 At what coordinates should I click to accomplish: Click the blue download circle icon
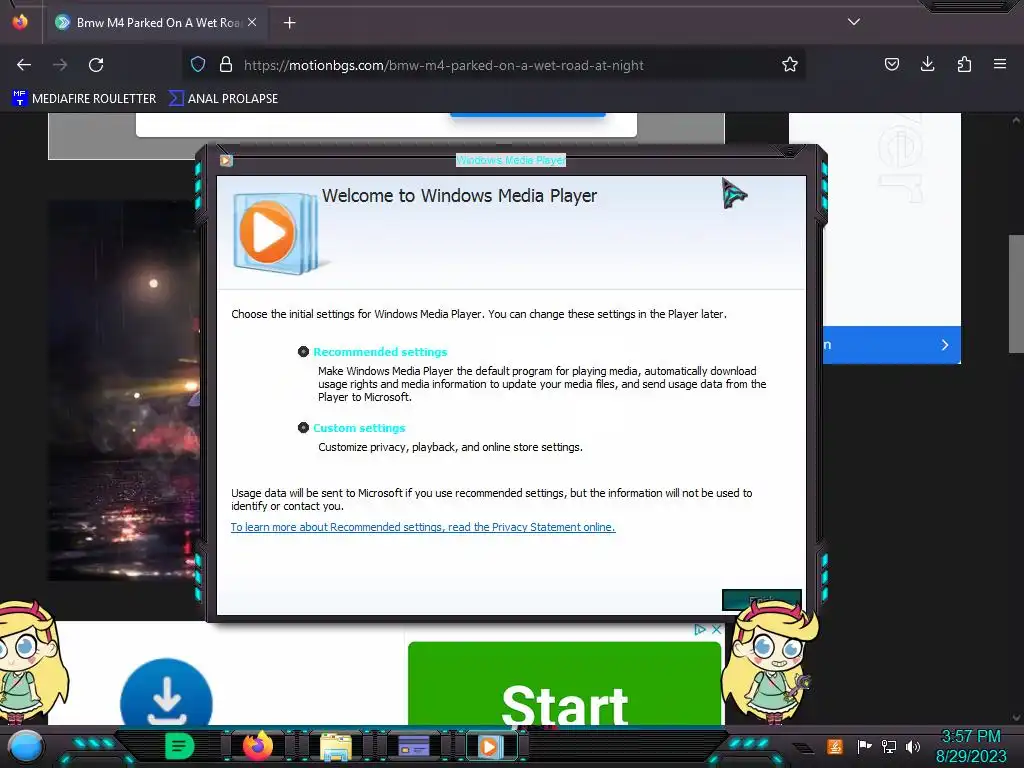pyautogui.click(x=167, y=694)
